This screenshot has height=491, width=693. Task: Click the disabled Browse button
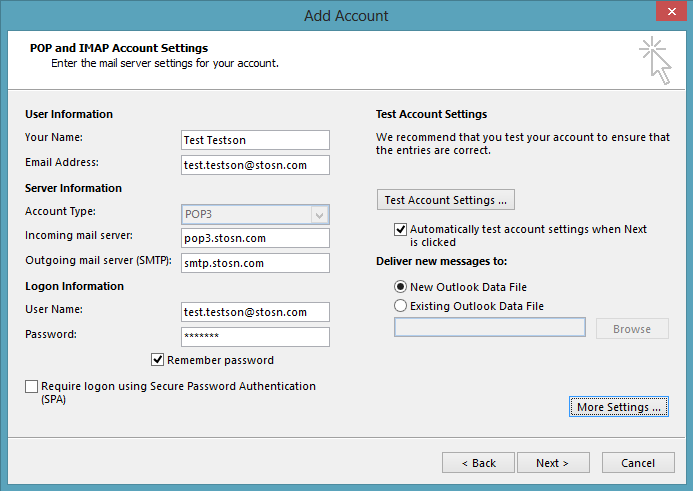pyautogui.click(x=632, y=329)
